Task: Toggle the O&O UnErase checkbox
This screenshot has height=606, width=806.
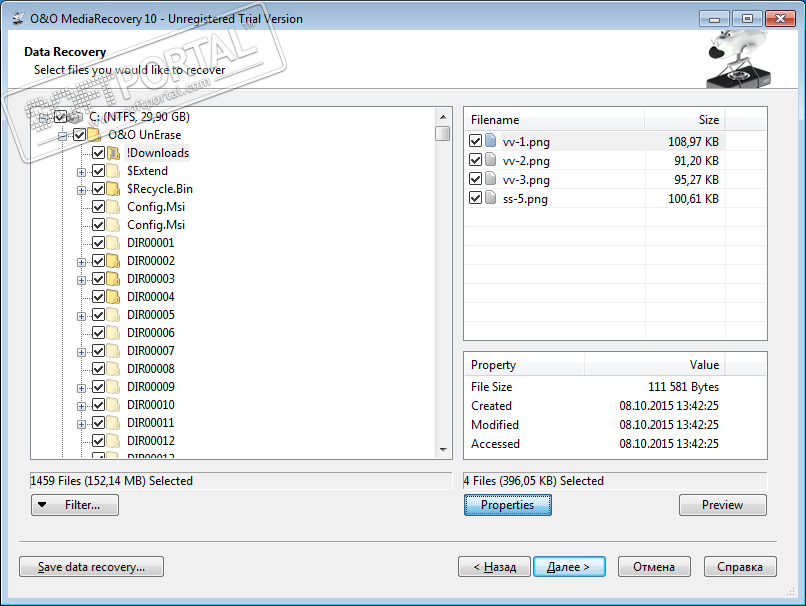Action: tap(79, 135)
